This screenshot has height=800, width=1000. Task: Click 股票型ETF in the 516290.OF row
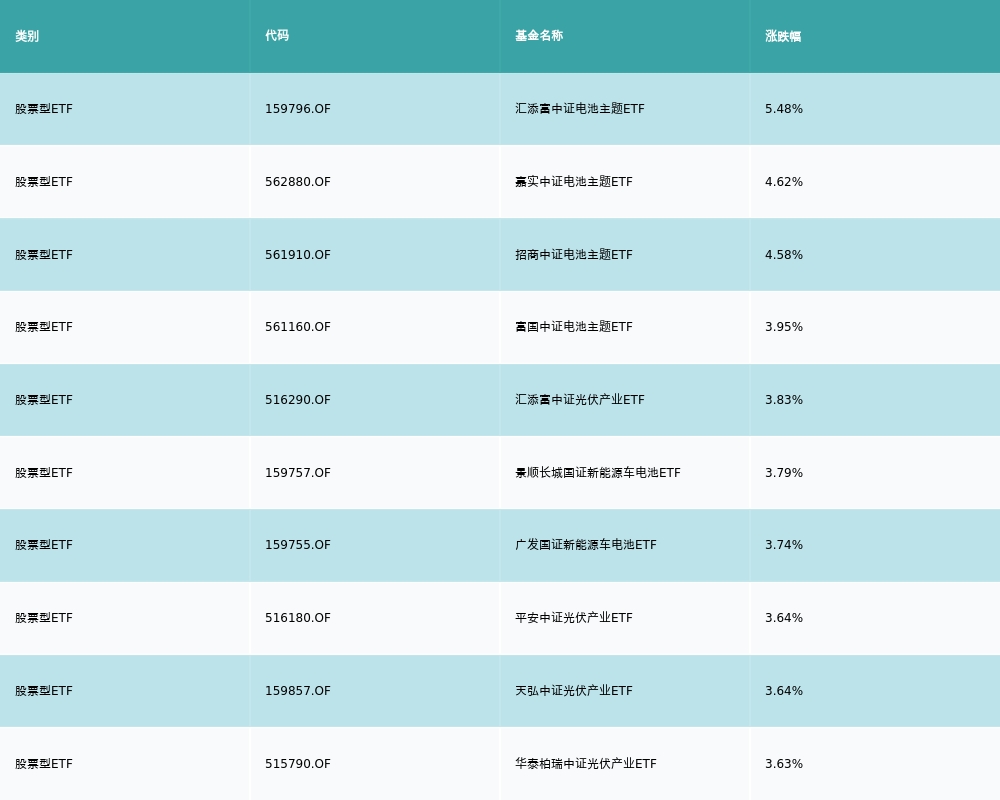pos(44,400)
